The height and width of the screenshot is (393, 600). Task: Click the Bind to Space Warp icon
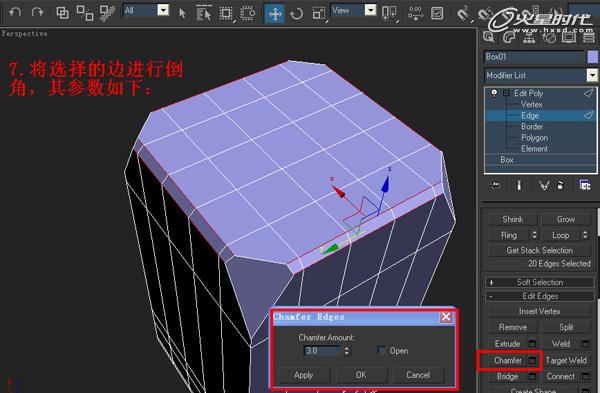(107, 13)
